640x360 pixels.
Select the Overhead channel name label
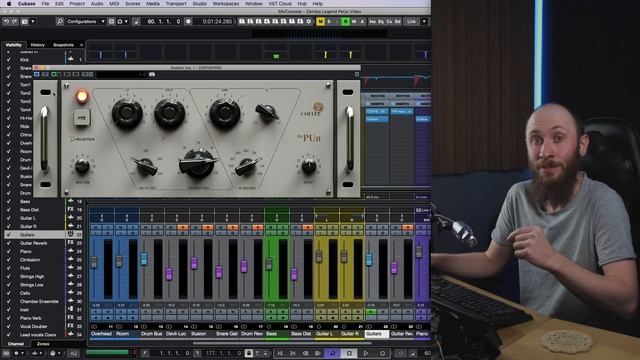tap(101, 334)
